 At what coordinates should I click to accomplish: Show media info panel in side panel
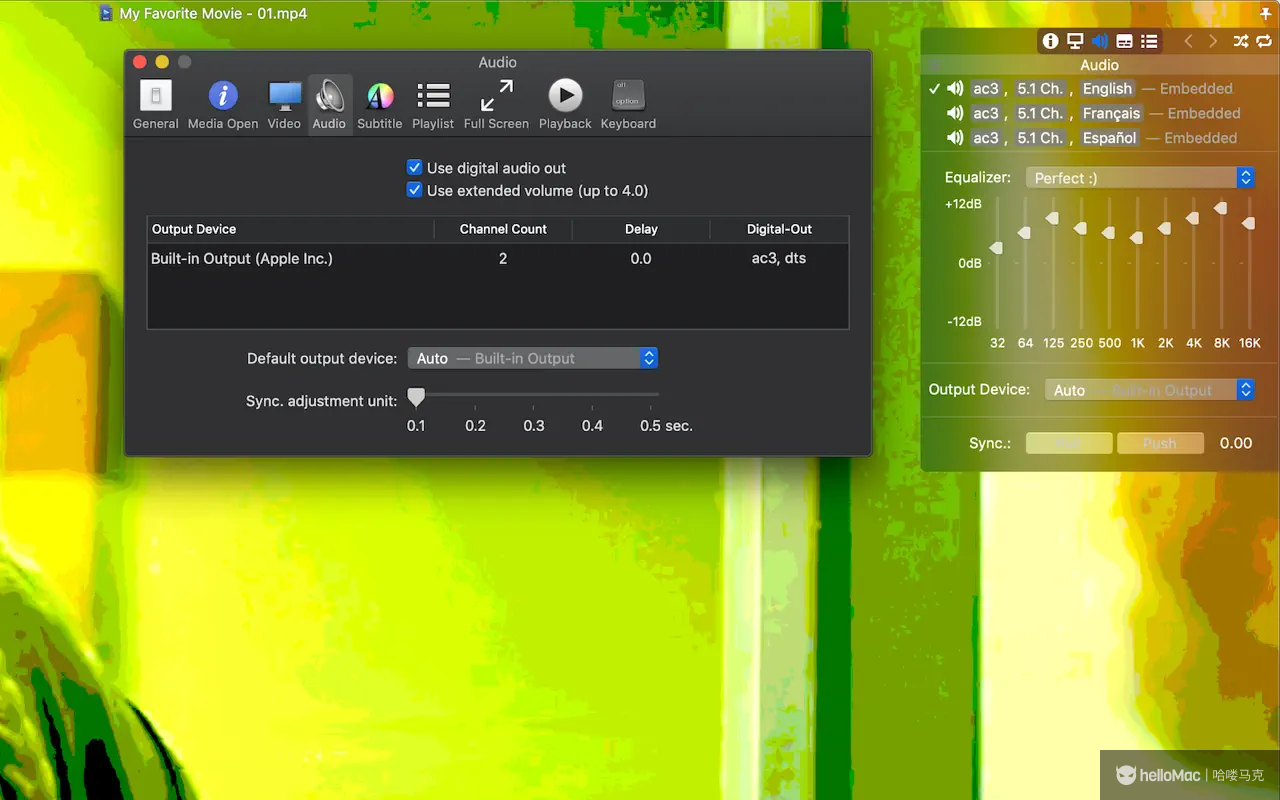[x=1050, y=41]
